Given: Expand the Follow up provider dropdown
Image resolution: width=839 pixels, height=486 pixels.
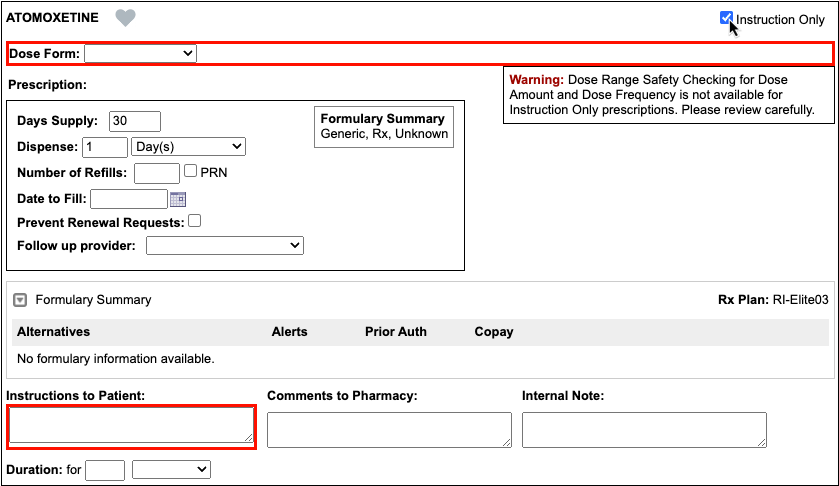Looking at the screenshot, I should (x=224, y=245).
